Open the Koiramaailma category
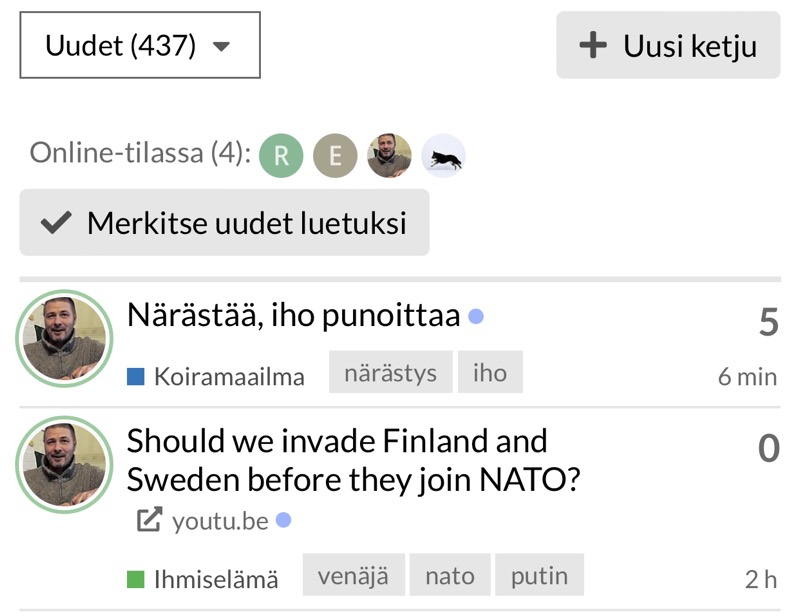The height and width of the screenshot is (616, 800). coord(229,377)
